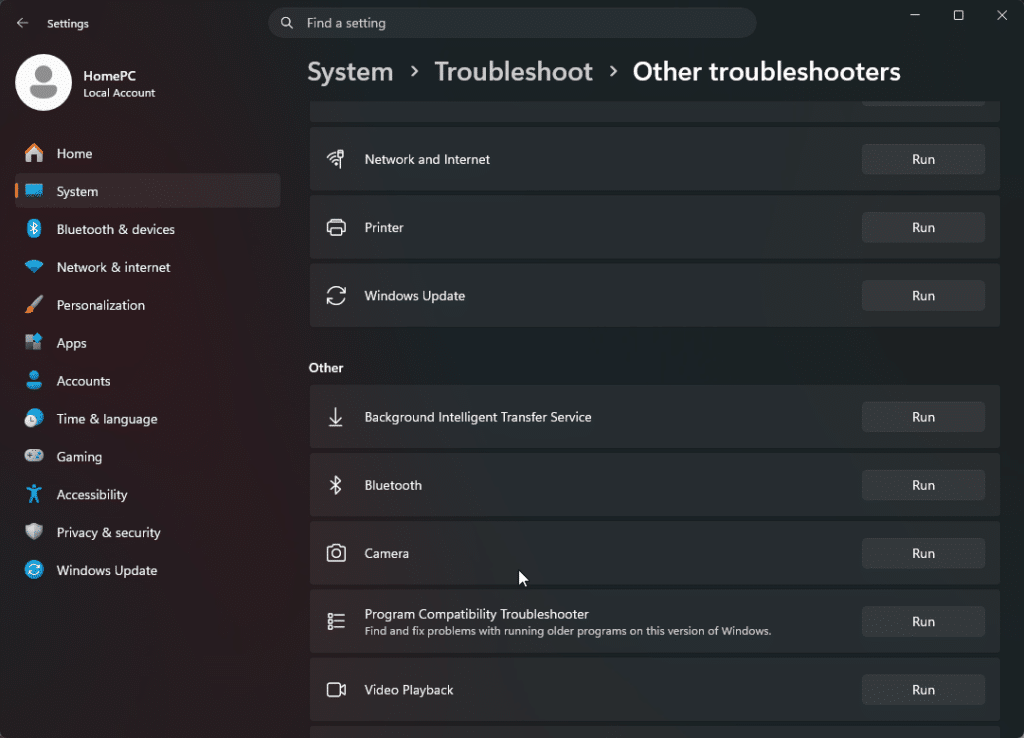Go to Time & language settings

click(x=148, y=418)
